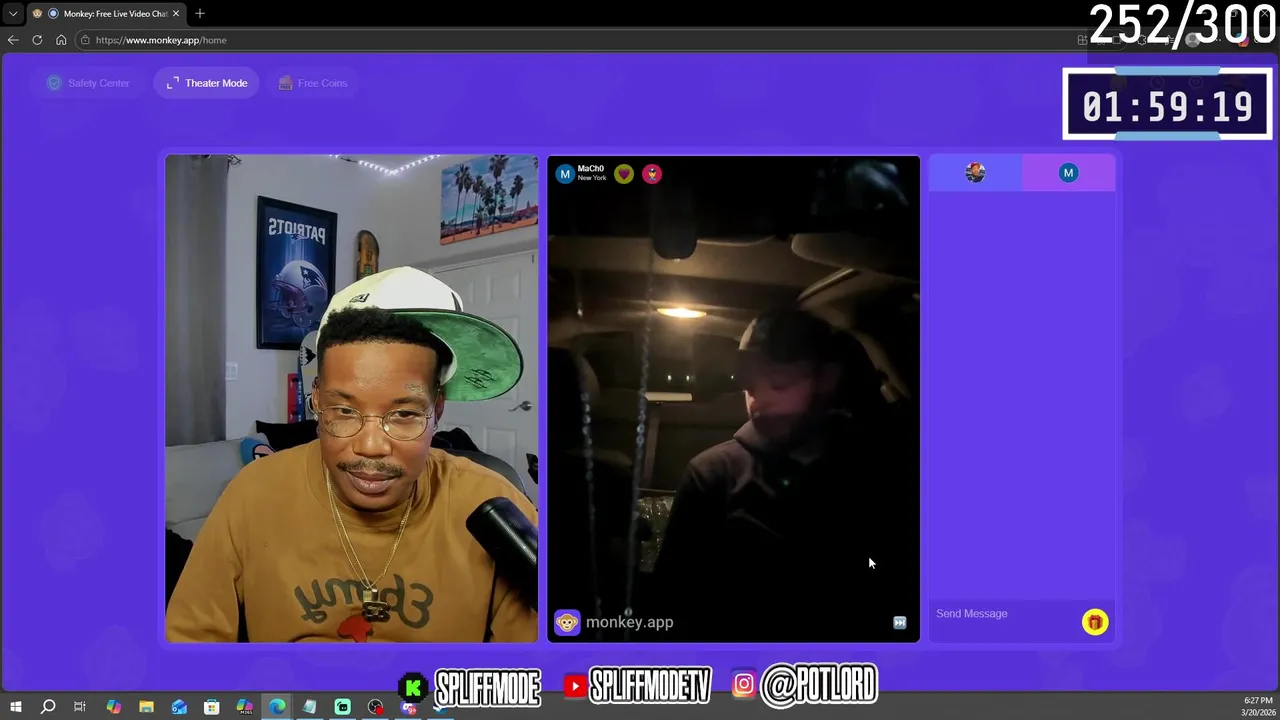Image resolution: width=1280 pixels, height=720 pixels.
Task: Open the Streamlabs green icon on taskbar
Action: [343, 707]
